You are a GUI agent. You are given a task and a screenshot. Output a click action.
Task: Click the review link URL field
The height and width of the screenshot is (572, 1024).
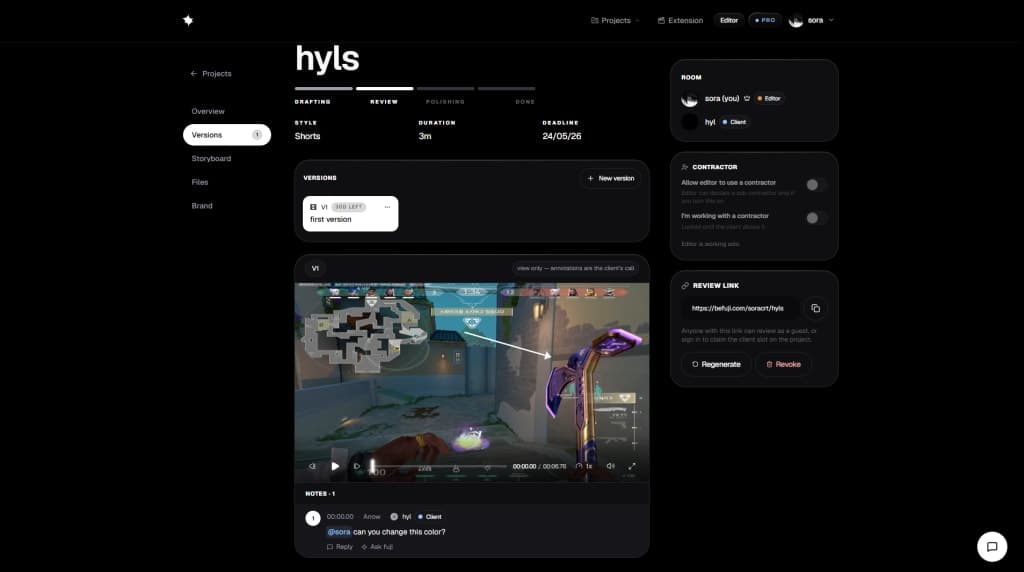click(x=740, y=308)
